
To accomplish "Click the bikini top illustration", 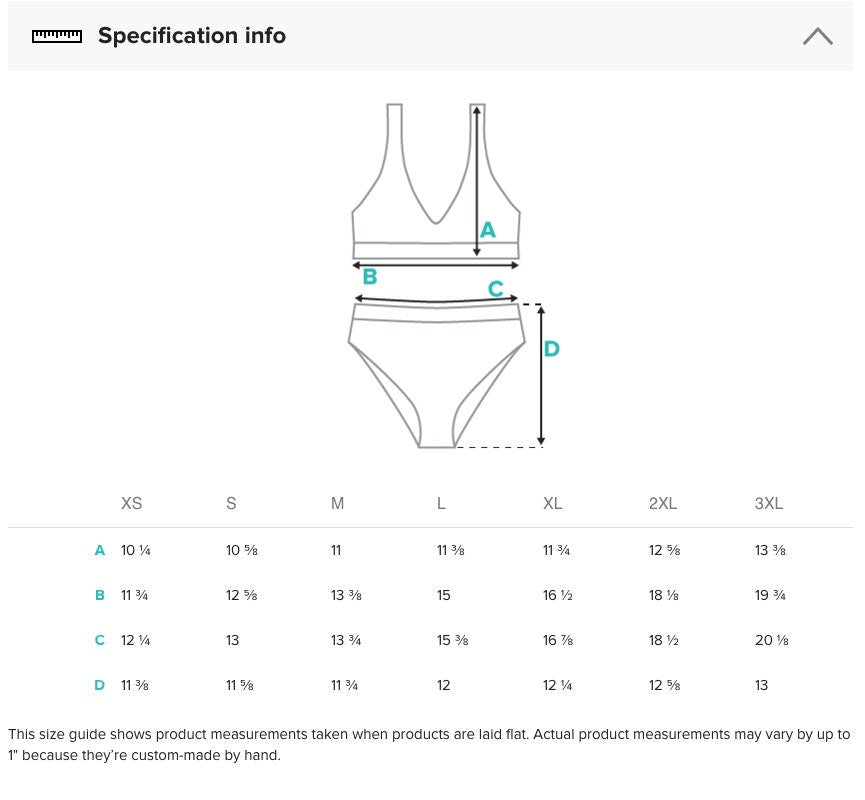I will point(436,182).
